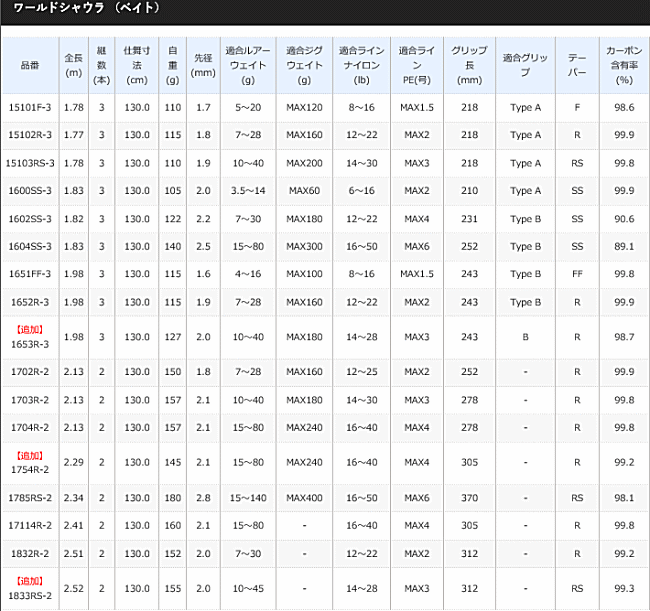Click the red 【追加】 label above 1754R-2
The height and width of the screenshot is (611, 650).
click(30, 456)
